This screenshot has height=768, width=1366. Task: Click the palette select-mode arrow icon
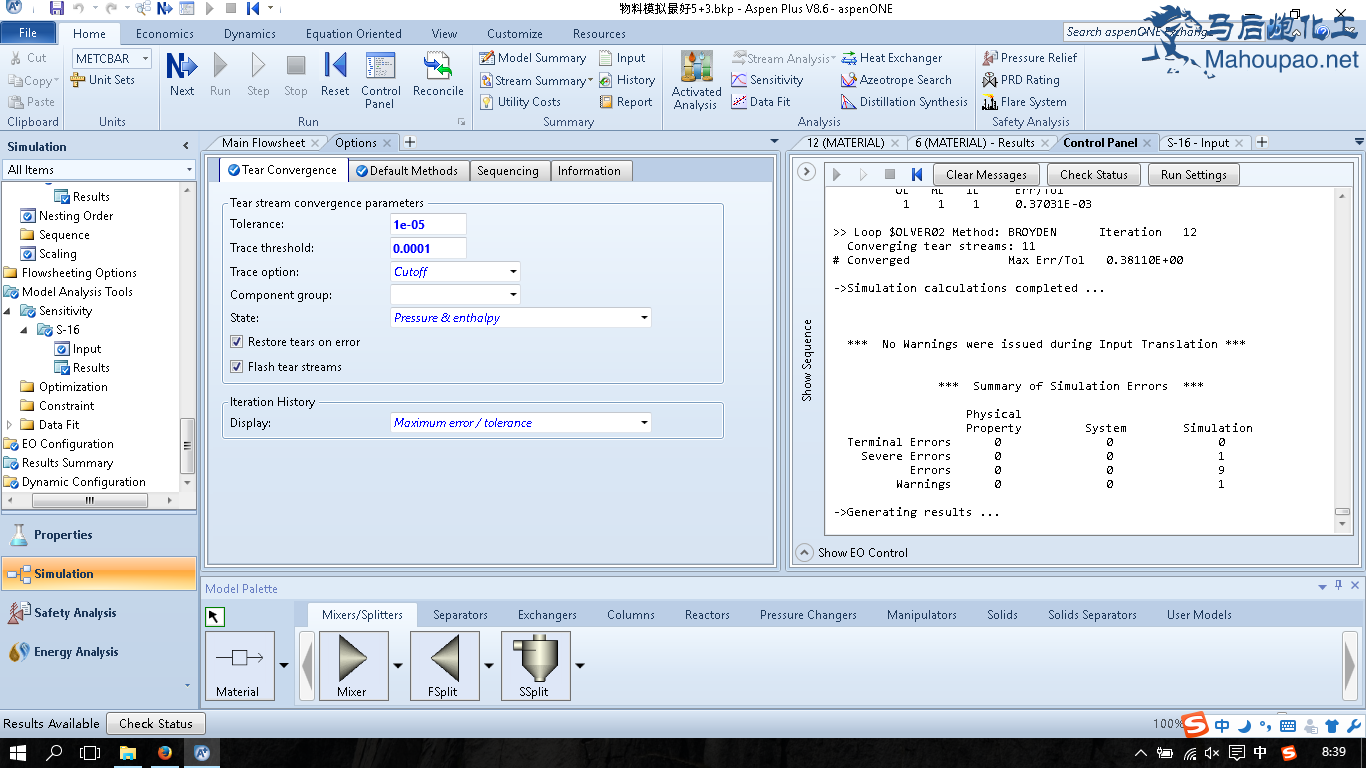tap(215, 617)
